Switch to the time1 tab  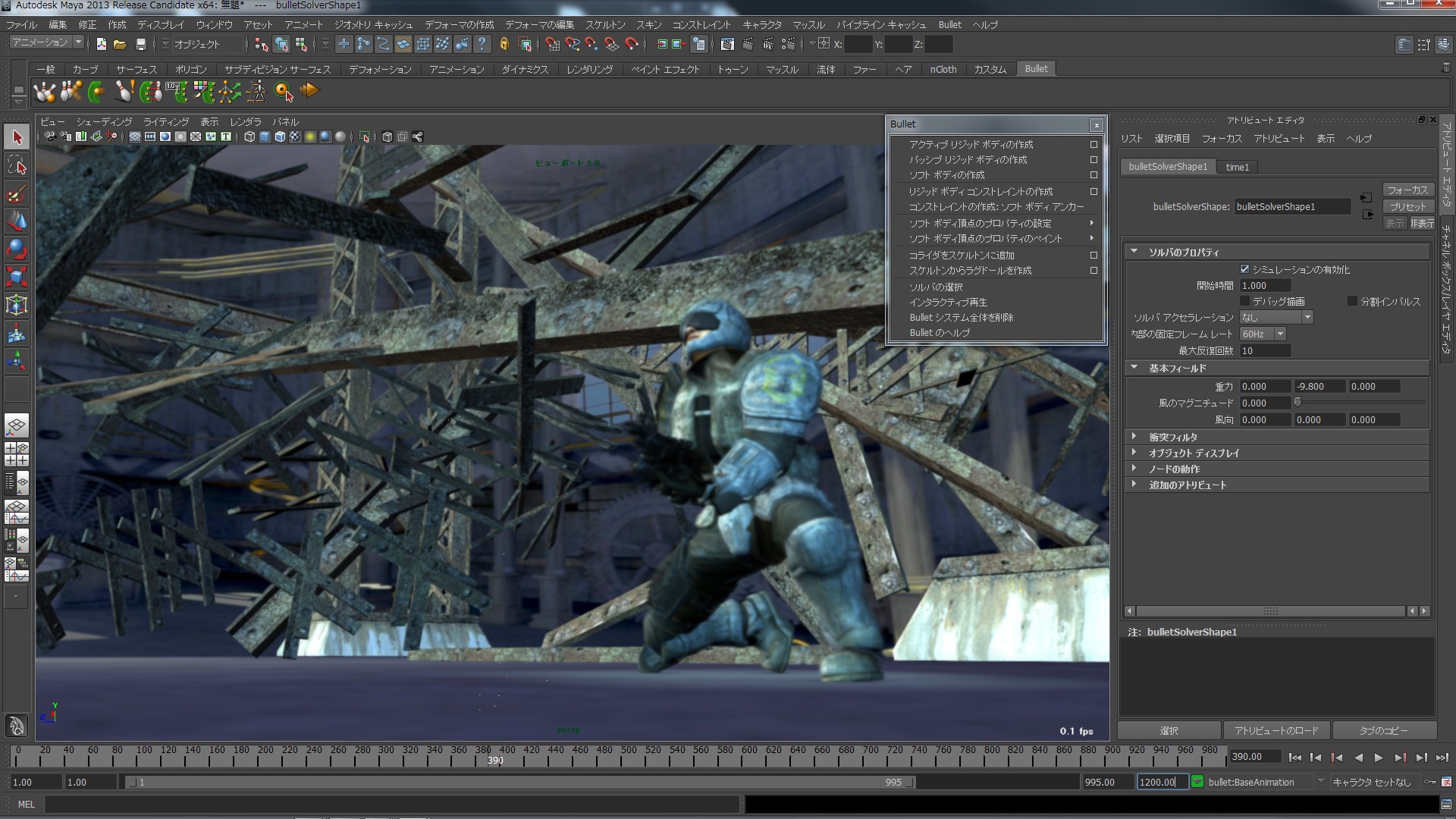[x=1237, y=167]
